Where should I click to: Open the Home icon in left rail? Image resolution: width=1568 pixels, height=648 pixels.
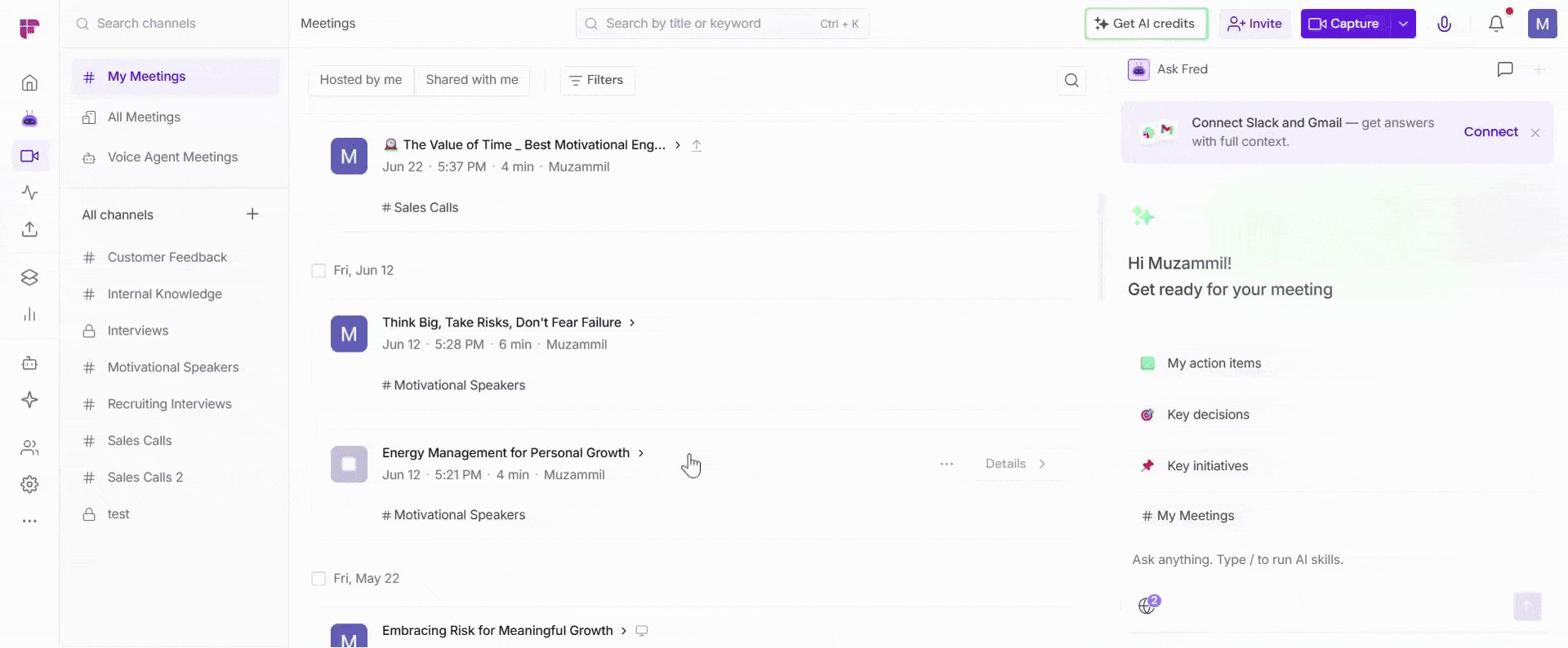point(29,82)
